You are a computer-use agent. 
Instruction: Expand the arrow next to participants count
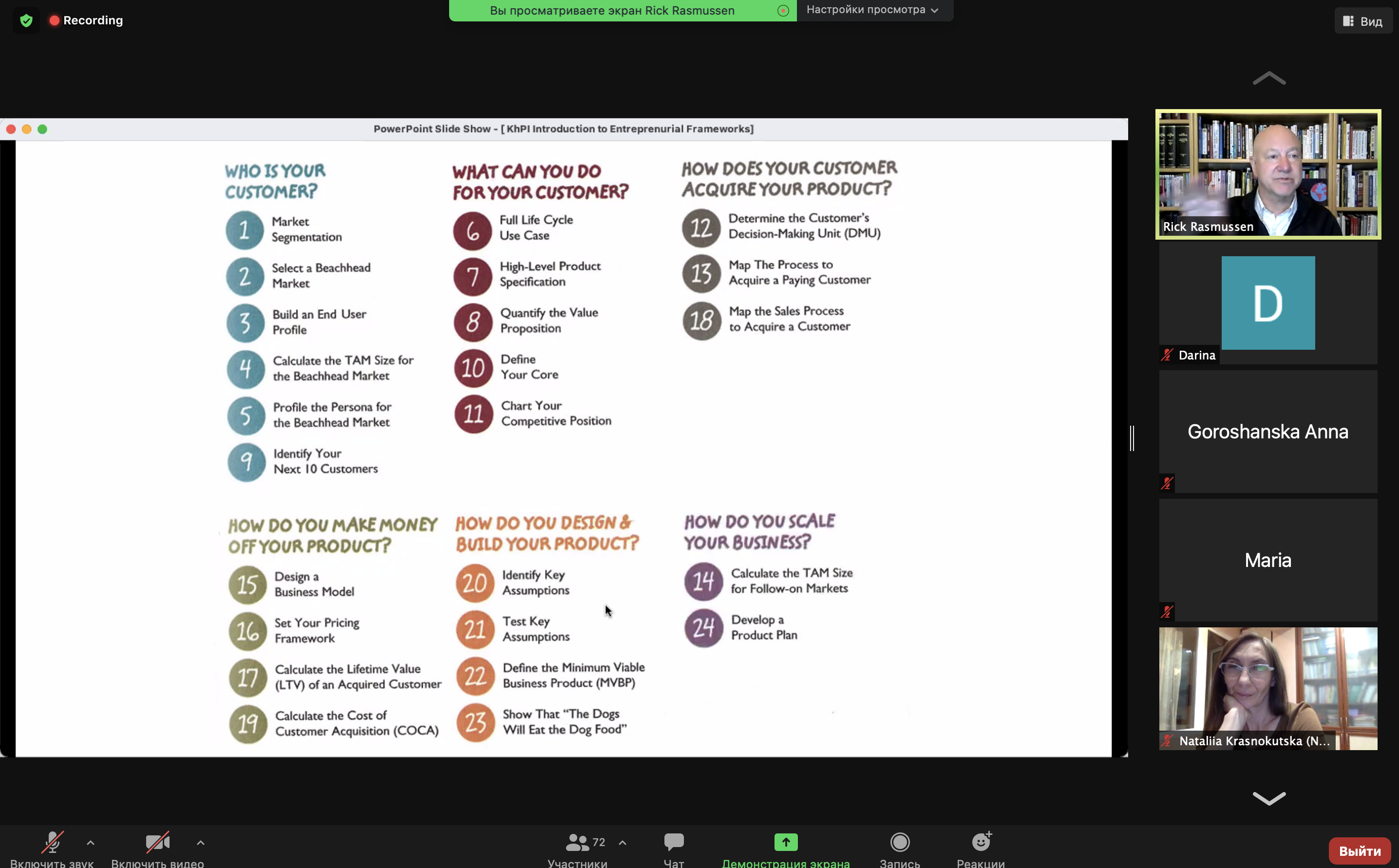click(622, 843)
